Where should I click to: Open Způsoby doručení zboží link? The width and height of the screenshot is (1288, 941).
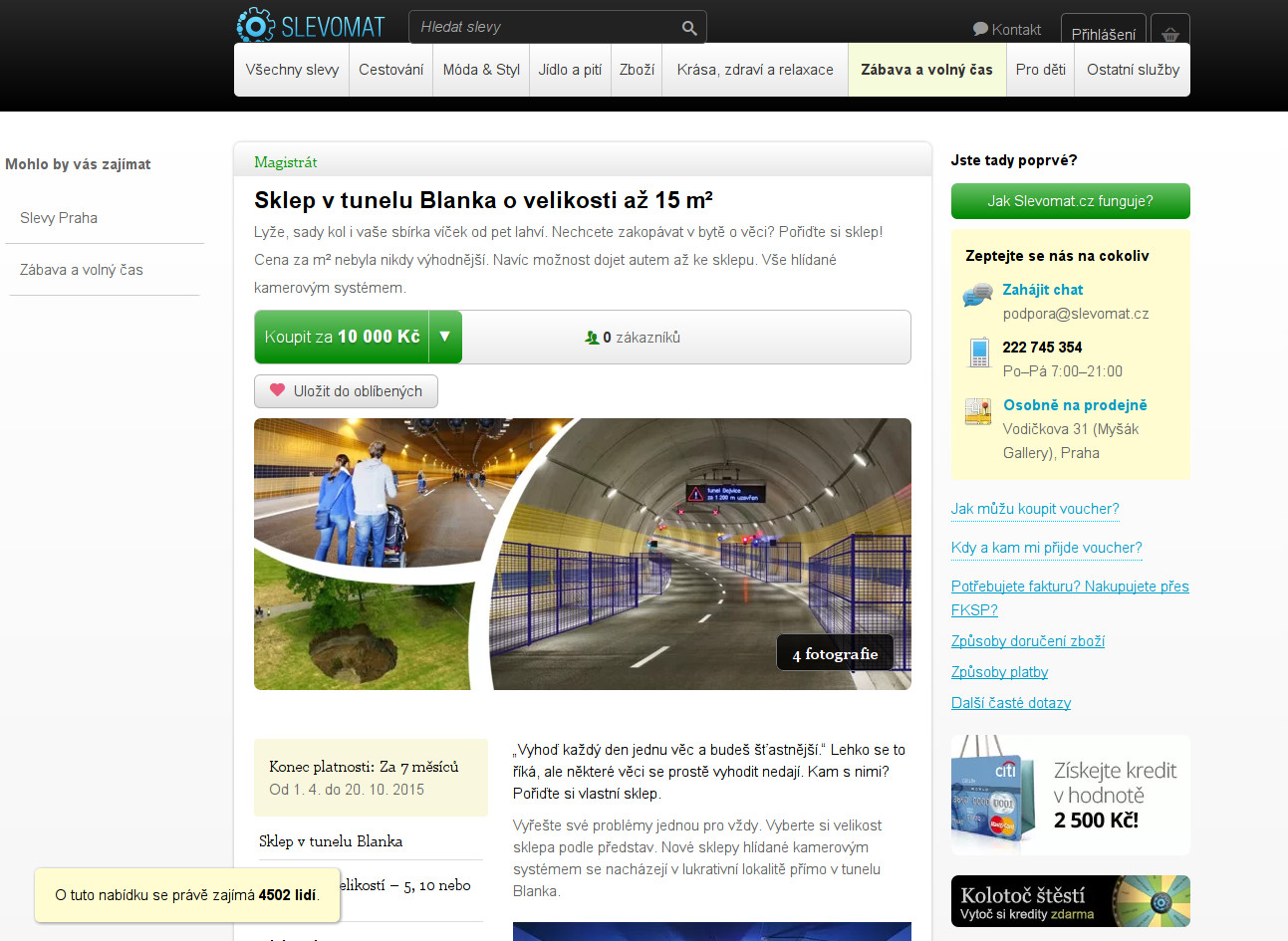[1028, 641]
